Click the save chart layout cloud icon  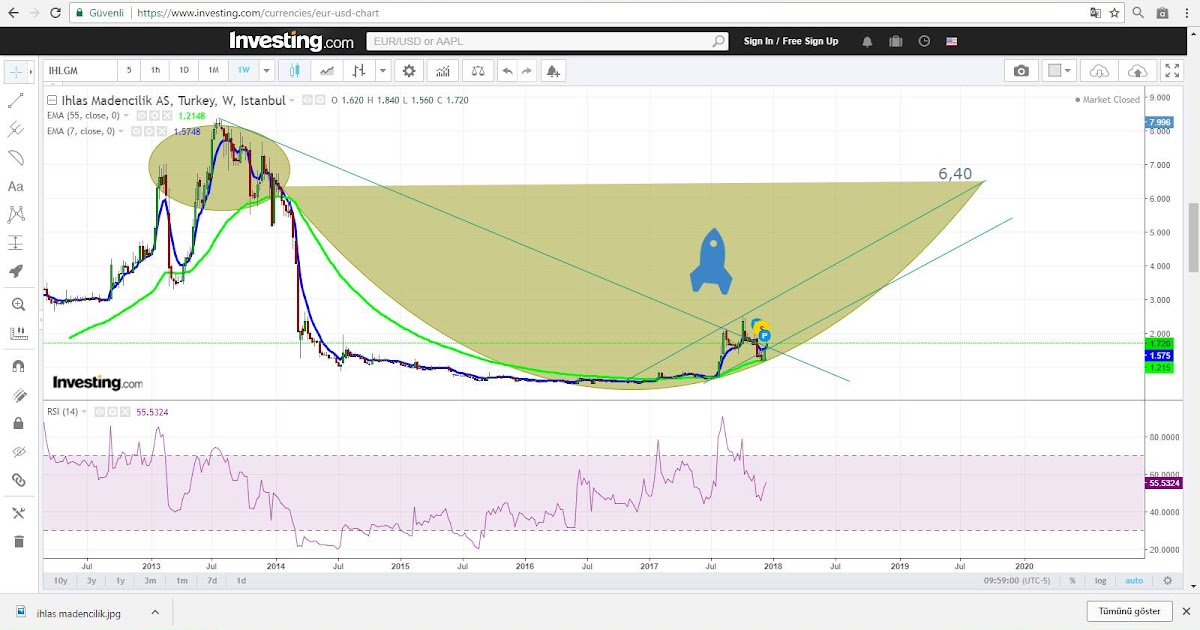pos(1138,71)
